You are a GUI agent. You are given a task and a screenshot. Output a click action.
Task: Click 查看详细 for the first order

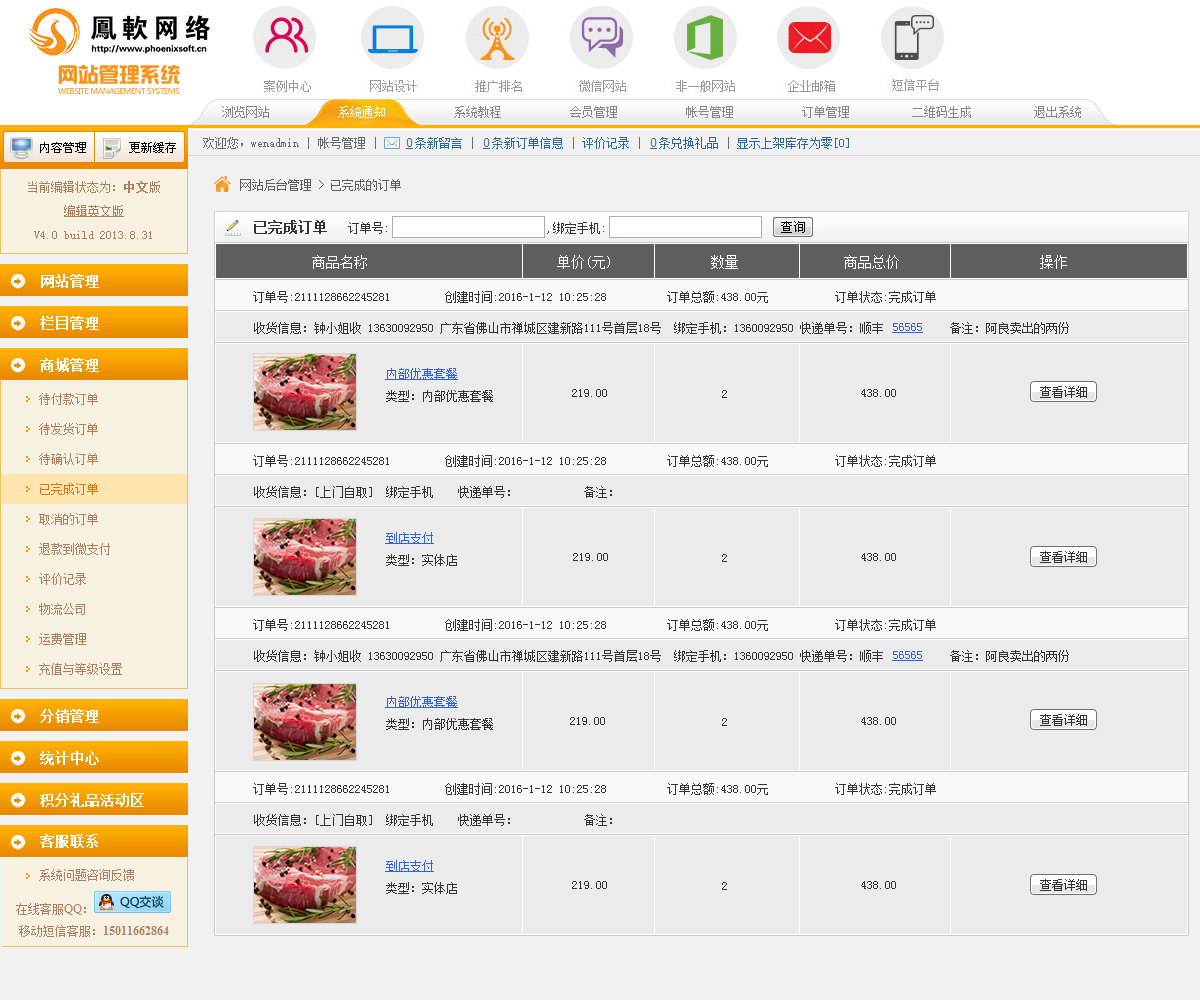click(1063, 392)
